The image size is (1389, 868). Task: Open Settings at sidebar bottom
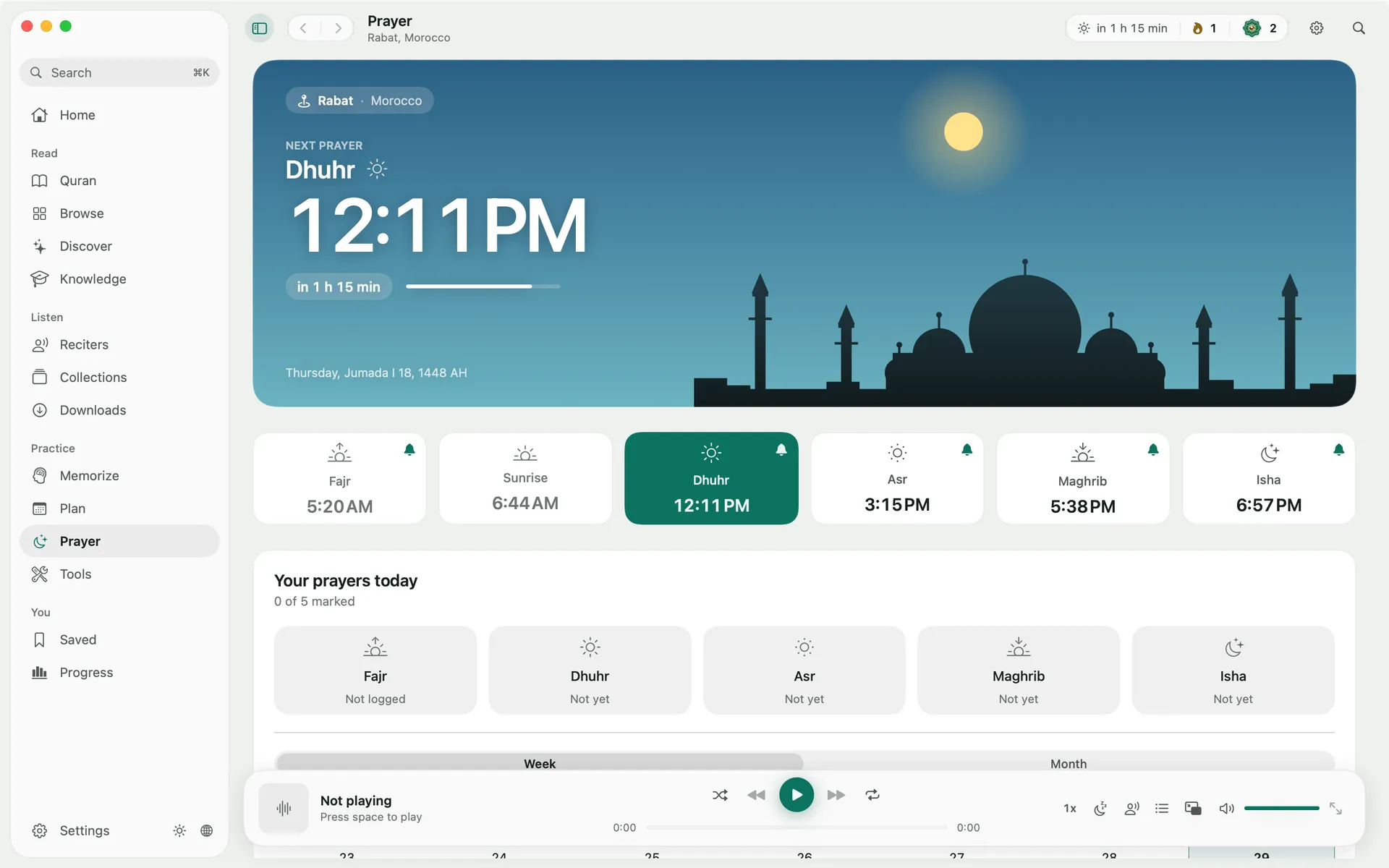pos(71,830)
